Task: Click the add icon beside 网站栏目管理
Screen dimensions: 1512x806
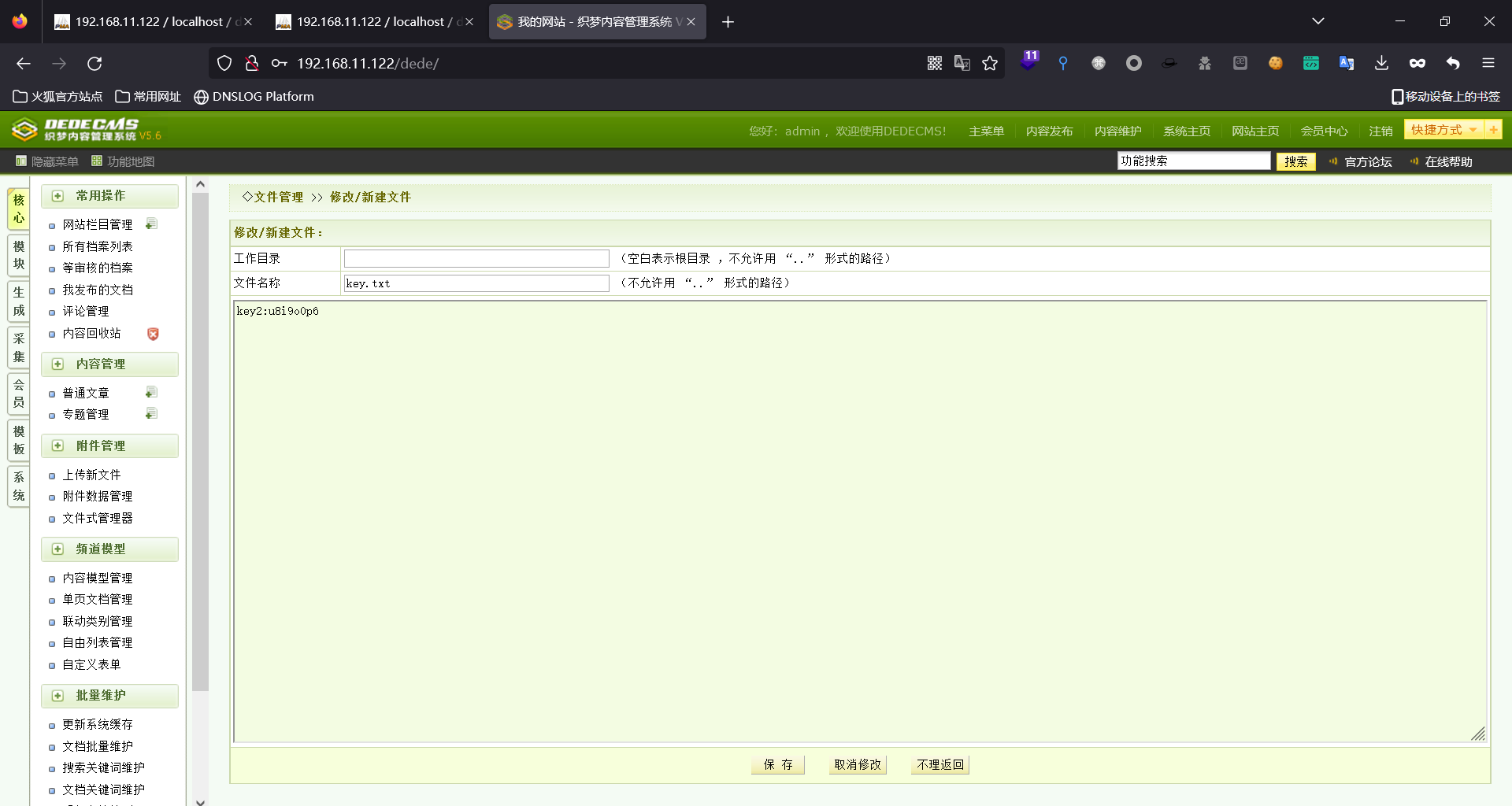Action: pos(151,224)
